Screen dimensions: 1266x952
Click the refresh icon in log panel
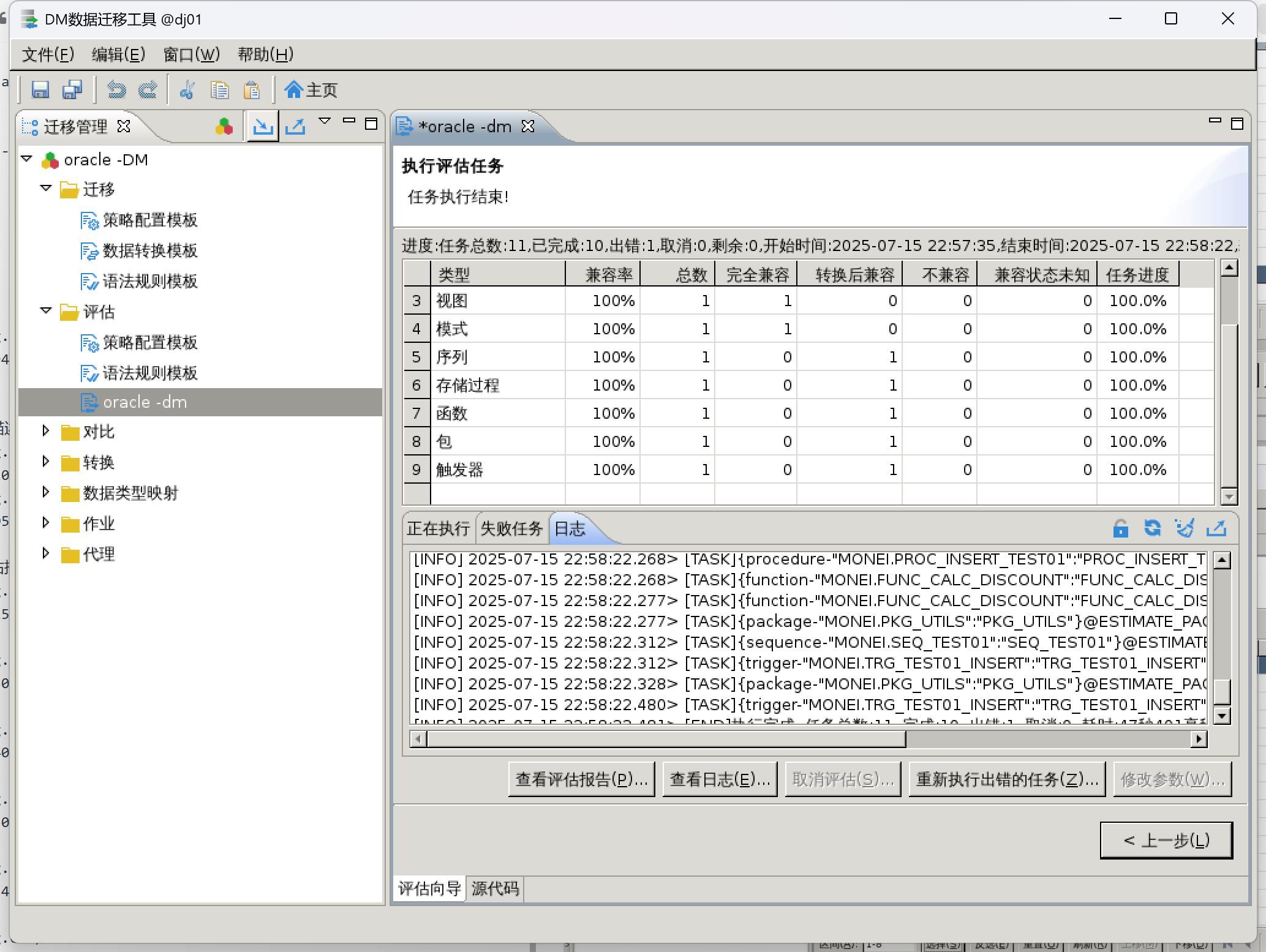(1152, 528)
